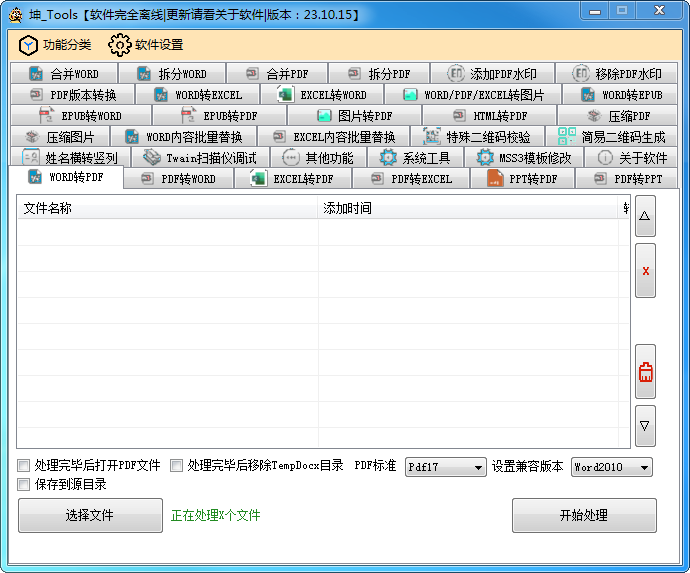The height and width of the screenshot is (573, 690).
Task: Click the 图片转PDF icon
Action: click(324, 116)
